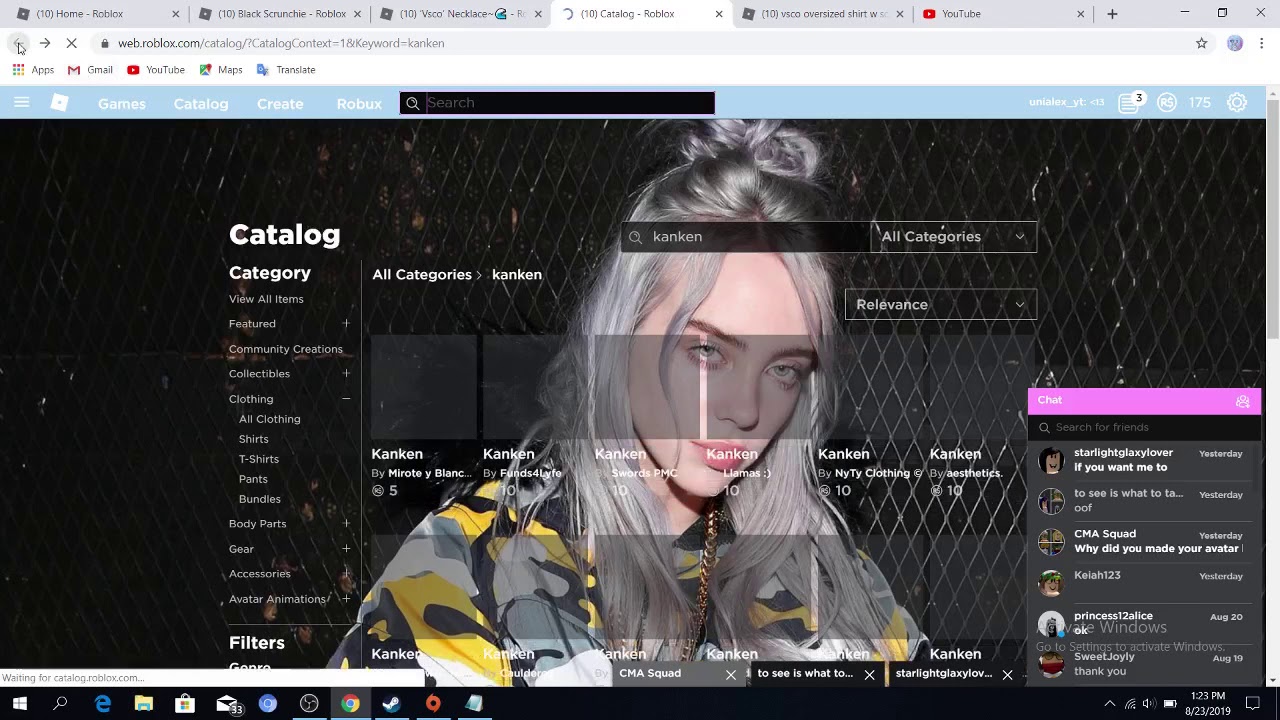Switch to the YouTube browser tab
This screenshot has width=1280, height=720.
[x=1003, y=14]
